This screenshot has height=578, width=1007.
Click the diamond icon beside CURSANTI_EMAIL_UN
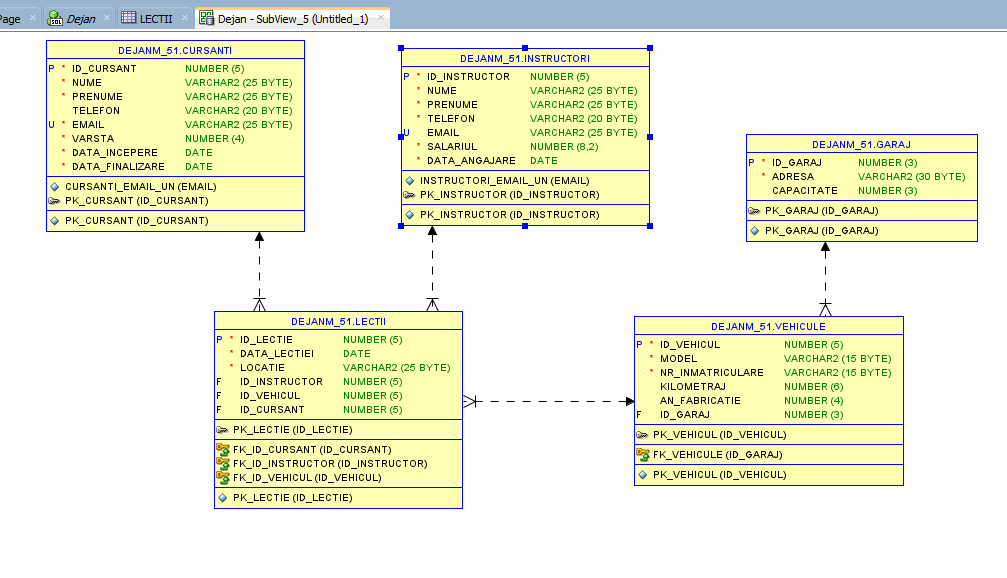[55, 186]
